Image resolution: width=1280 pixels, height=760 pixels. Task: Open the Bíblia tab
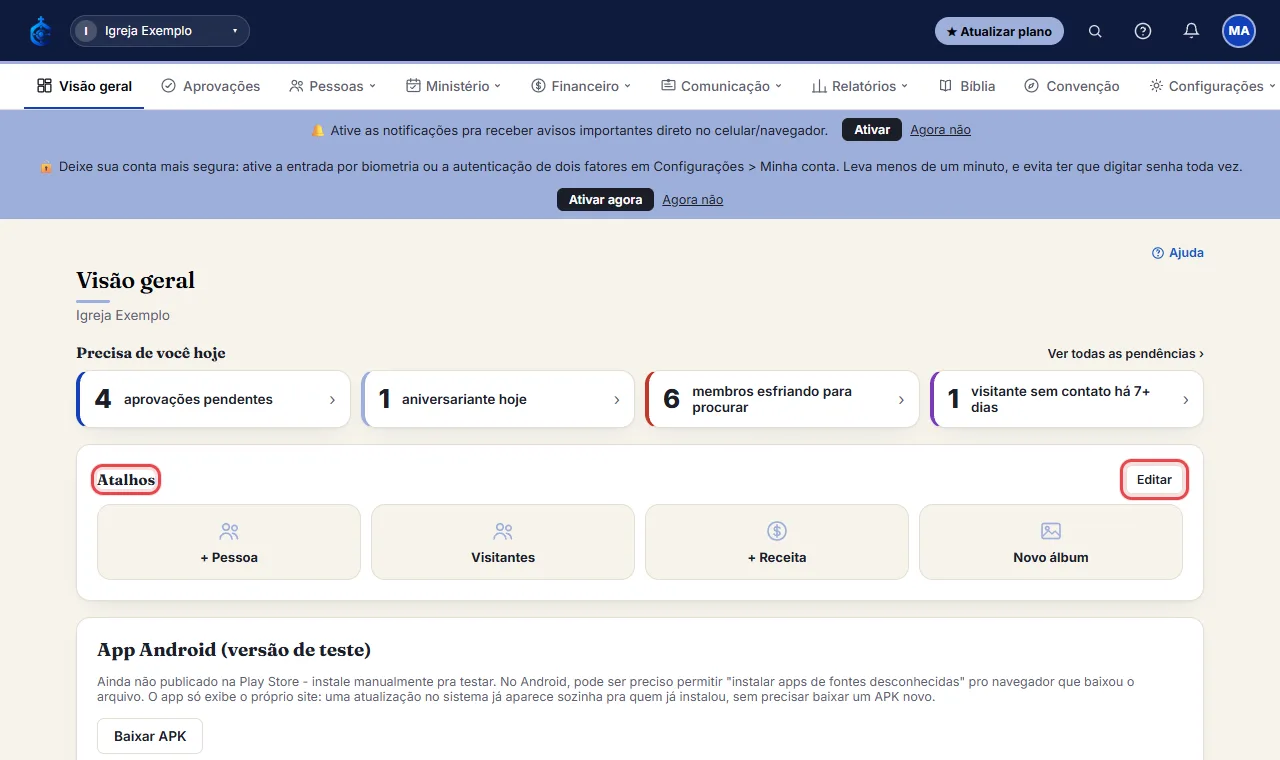[x=967, y=86]
